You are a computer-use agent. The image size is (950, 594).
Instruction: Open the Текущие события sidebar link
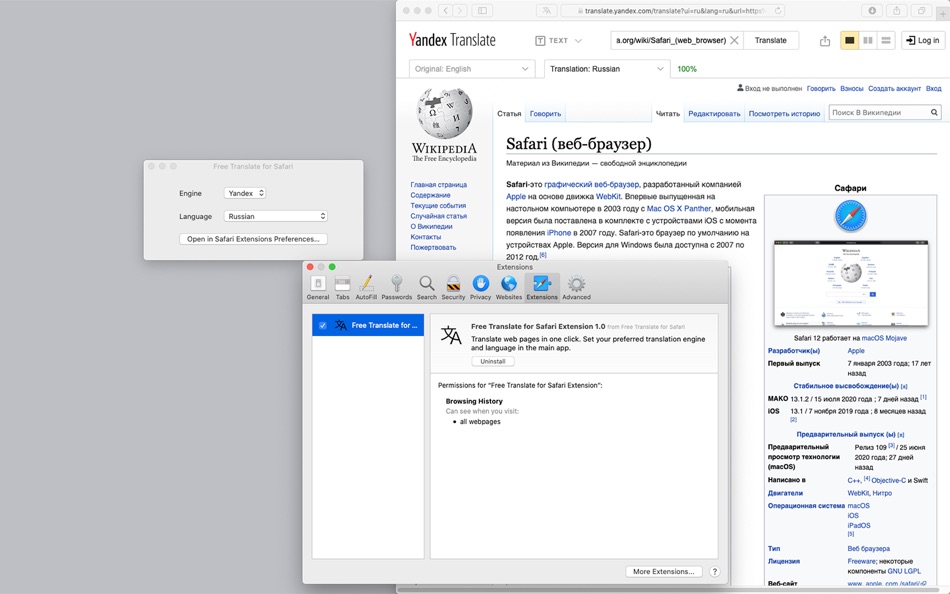tap(438, 205)
